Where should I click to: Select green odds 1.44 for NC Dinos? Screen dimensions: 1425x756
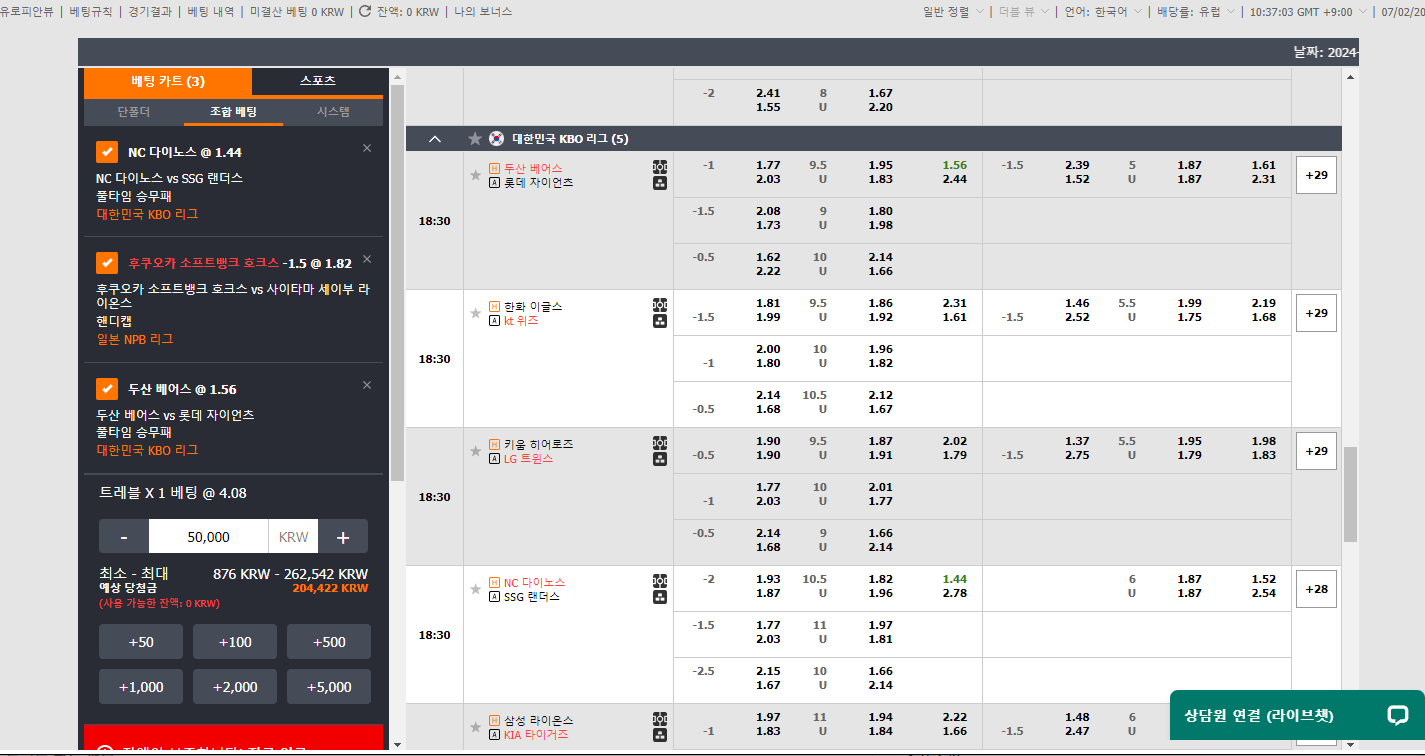click(954, 579)
